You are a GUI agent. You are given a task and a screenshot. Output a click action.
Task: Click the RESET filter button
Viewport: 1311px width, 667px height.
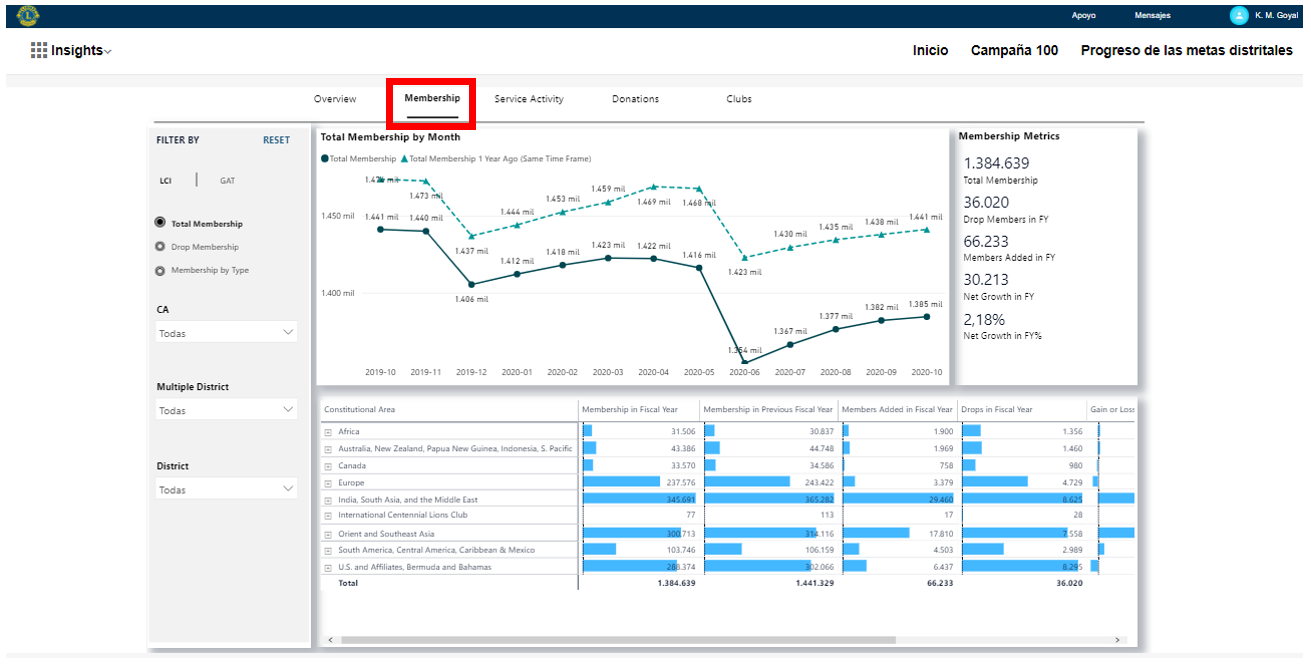coord(276,140)
